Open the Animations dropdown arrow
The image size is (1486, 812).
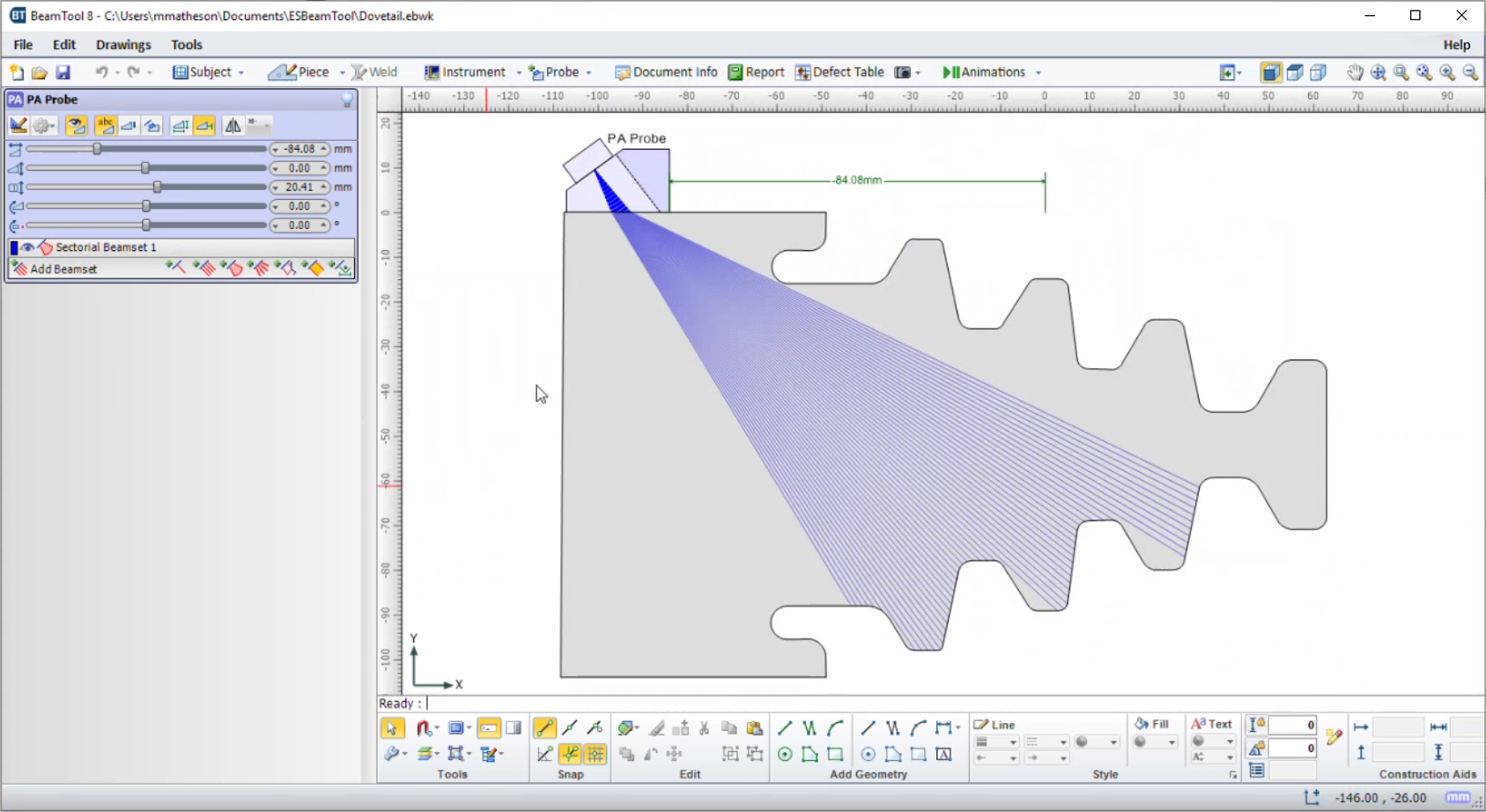point(1039,72)
